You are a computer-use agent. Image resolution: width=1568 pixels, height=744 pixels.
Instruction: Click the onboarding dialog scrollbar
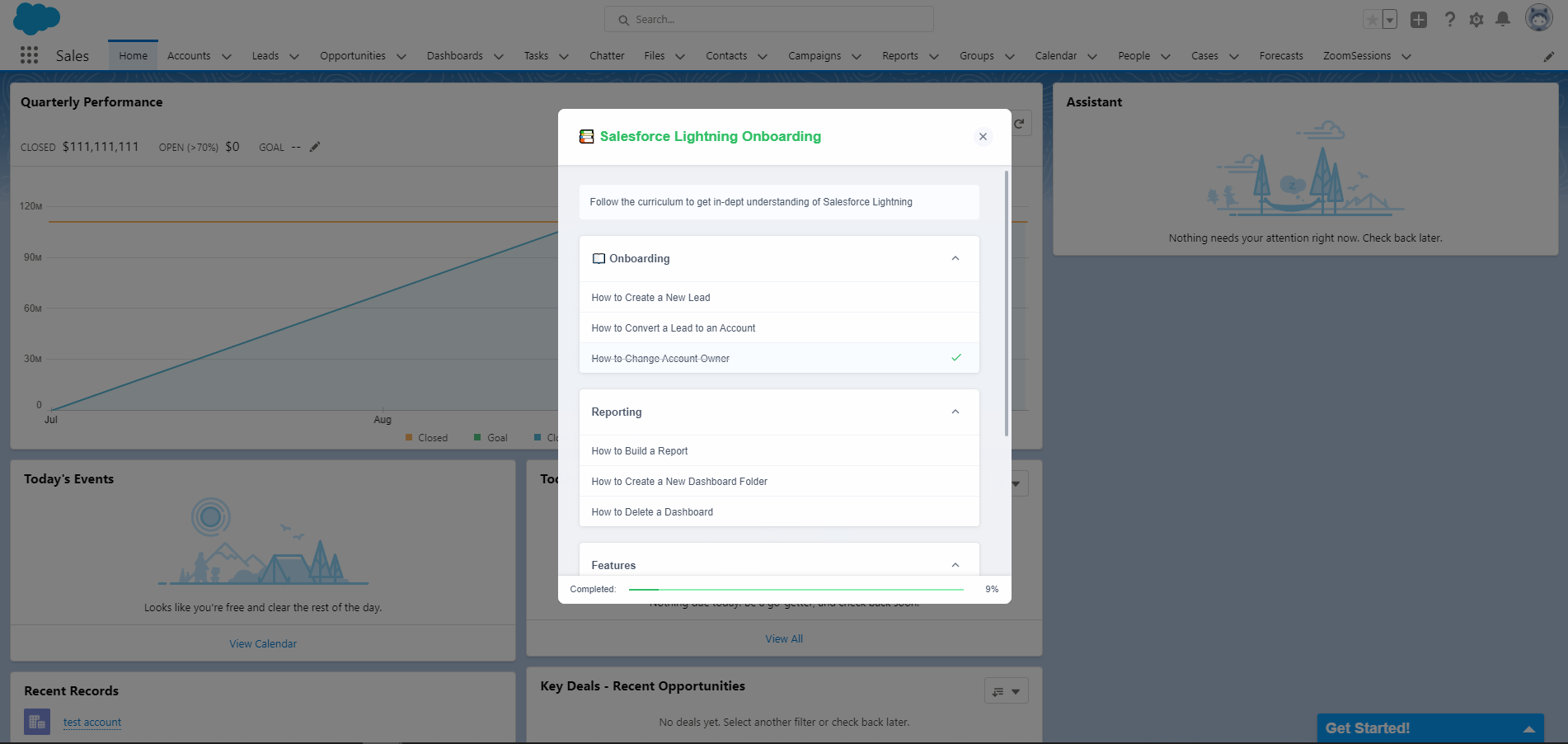tap(1006, 304)
